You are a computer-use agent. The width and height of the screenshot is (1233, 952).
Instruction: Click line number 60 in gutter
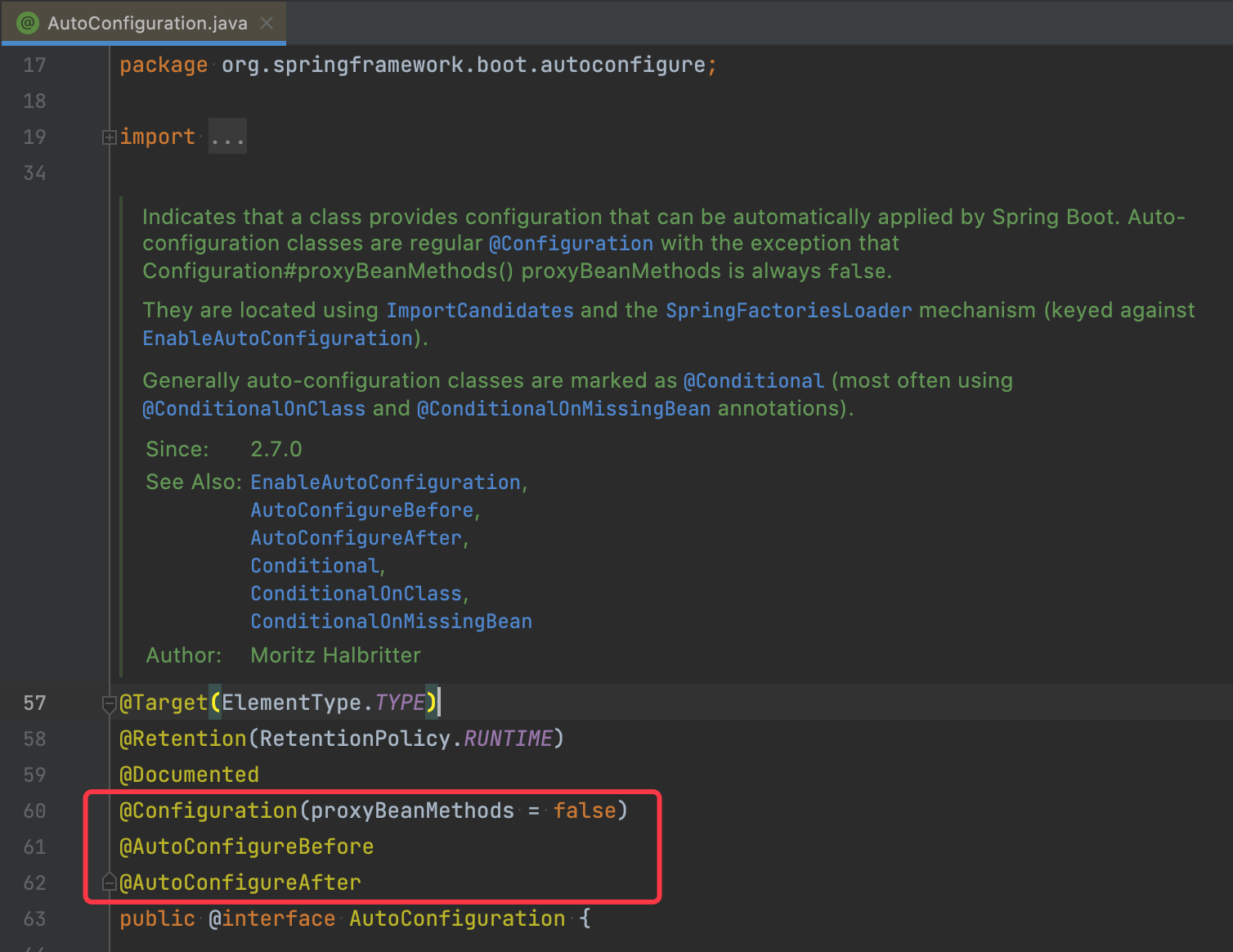pyautogui.click(x=34, y=811)
